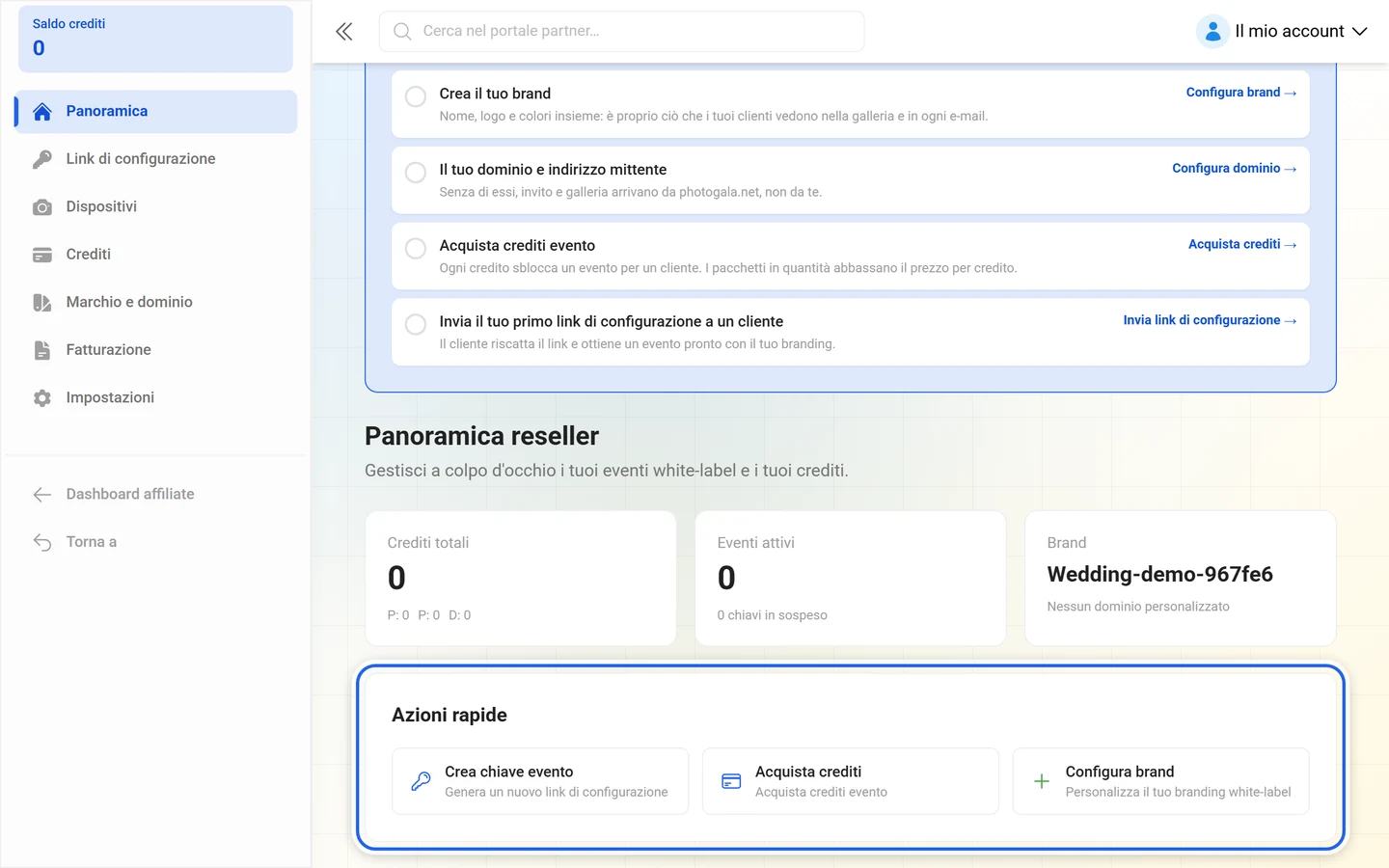Follow the 'Acquista crediti →' checklist link
1389x868 pixels.
tap(1242, 245)
